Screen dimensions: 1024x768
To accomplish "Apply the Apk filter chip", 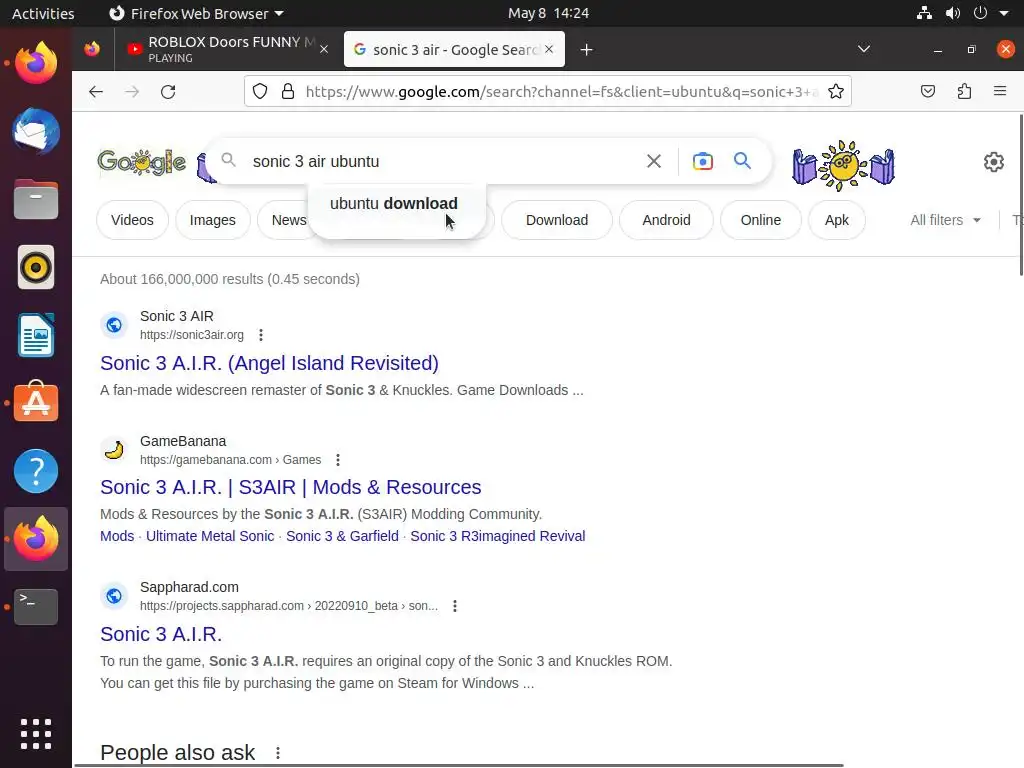I will (x=837, y=220).
